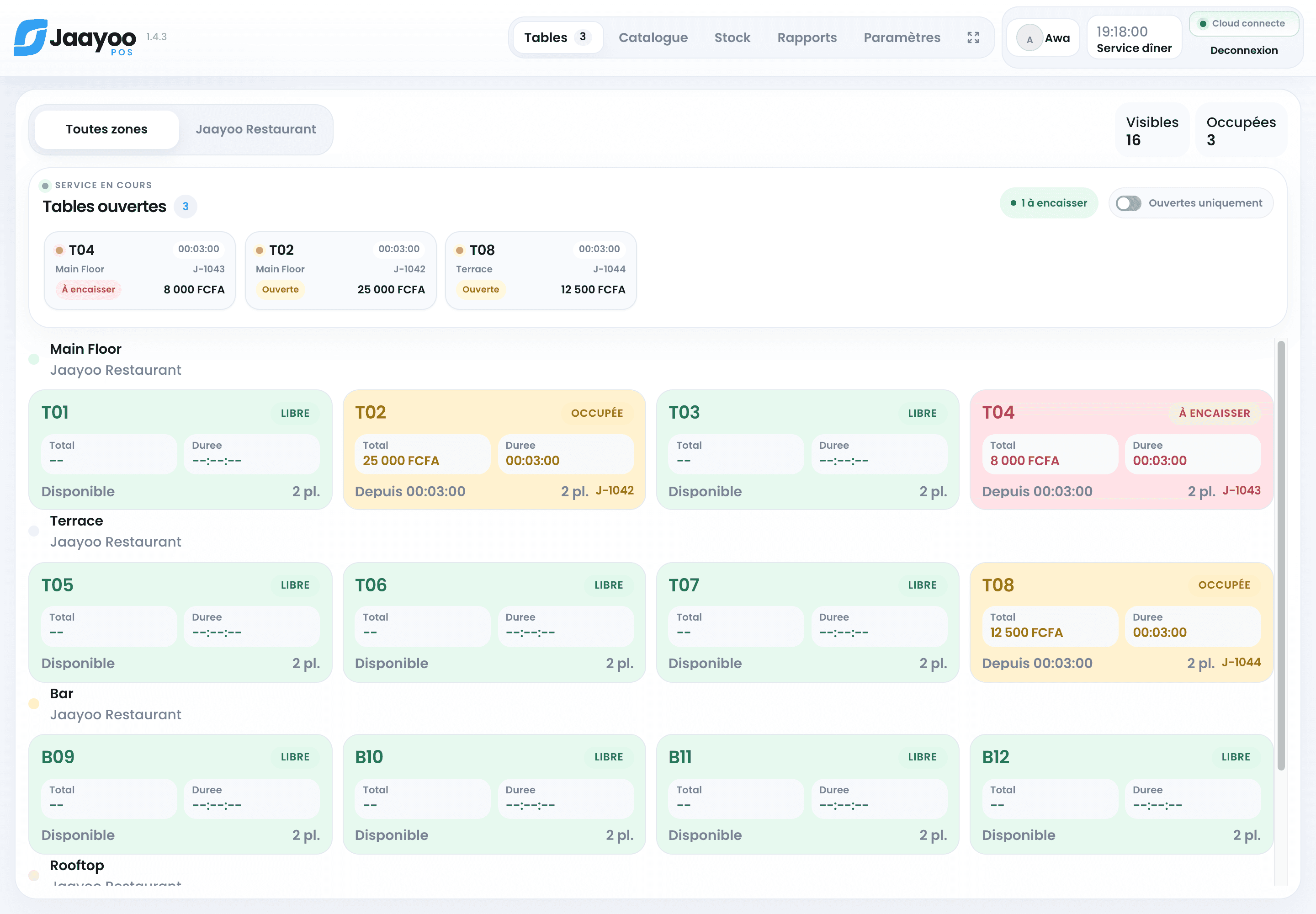Select table T04 à encaisser card

pos(1121,450)
